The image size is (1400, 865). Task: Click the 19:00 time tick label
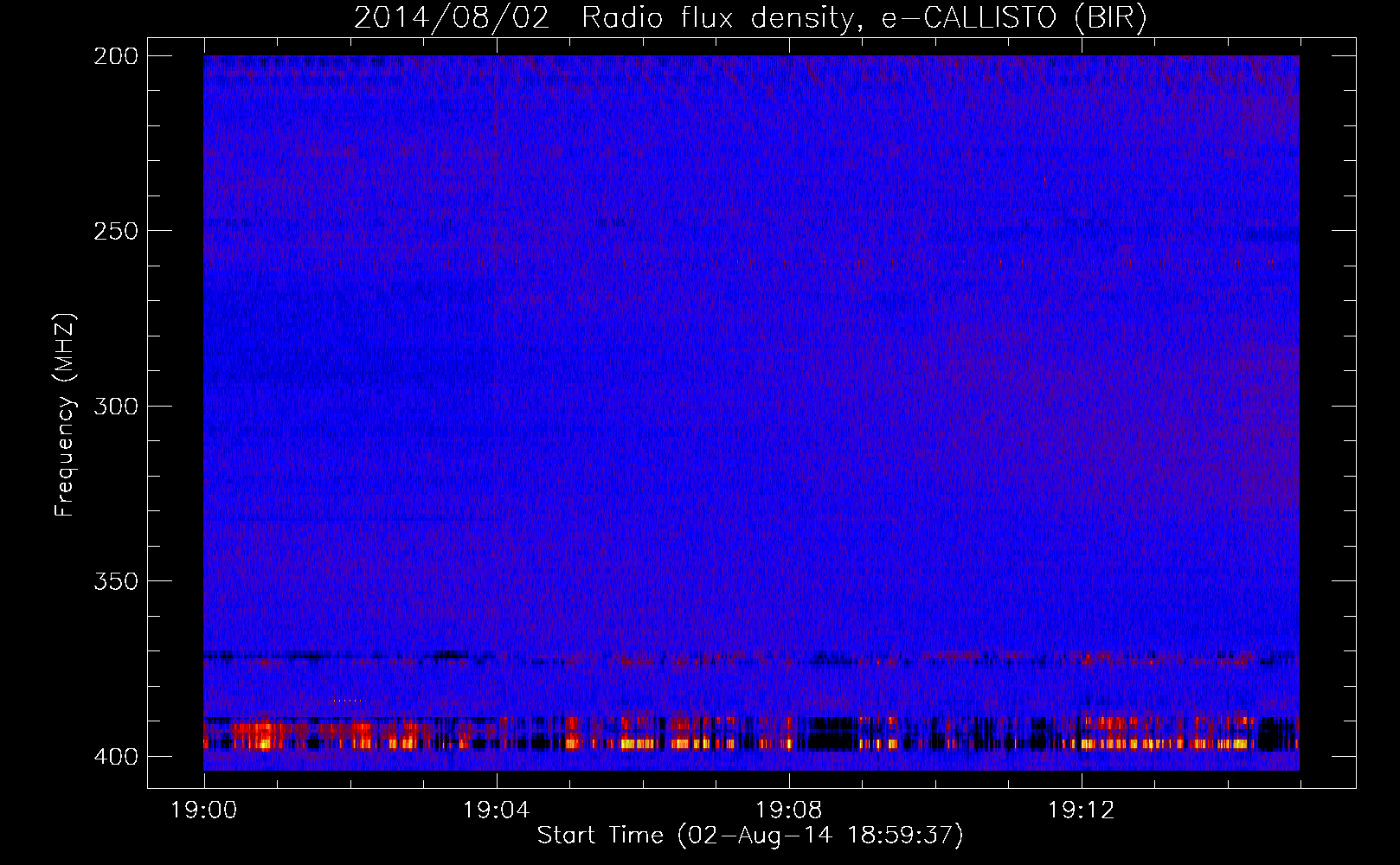pos(204,810)
